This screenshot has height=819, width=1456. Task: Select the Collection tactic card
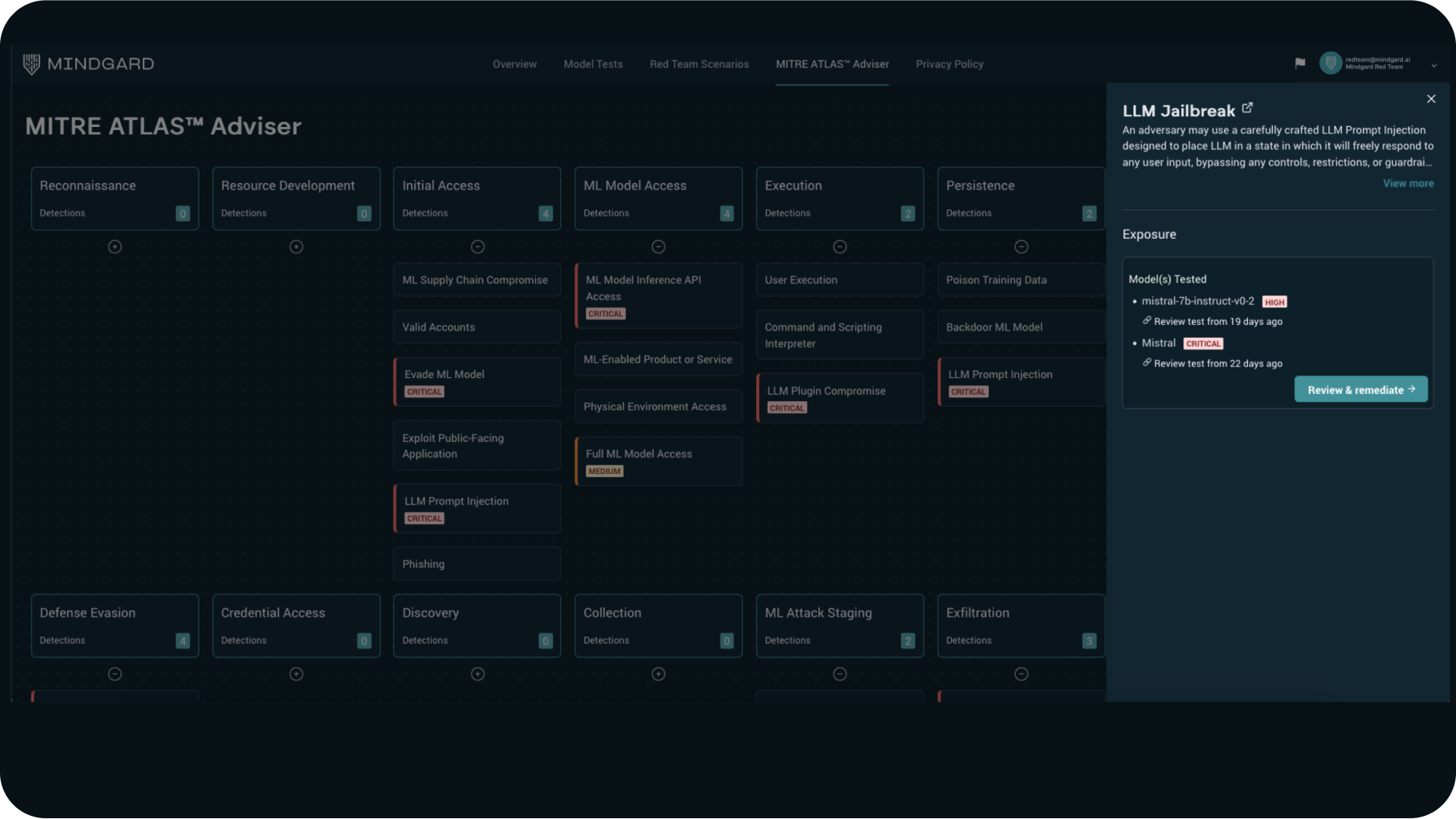pos(658,626)
